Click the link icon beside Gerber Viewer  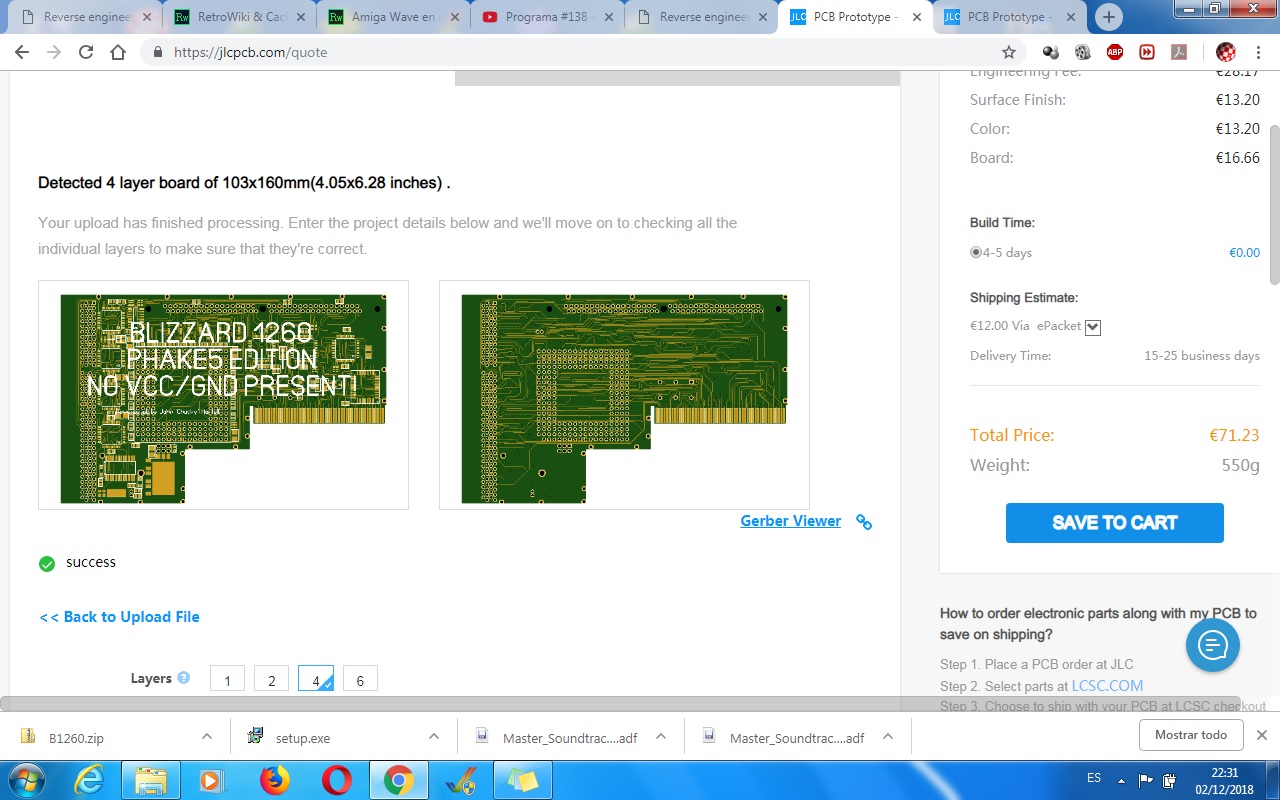click(864, 522)
